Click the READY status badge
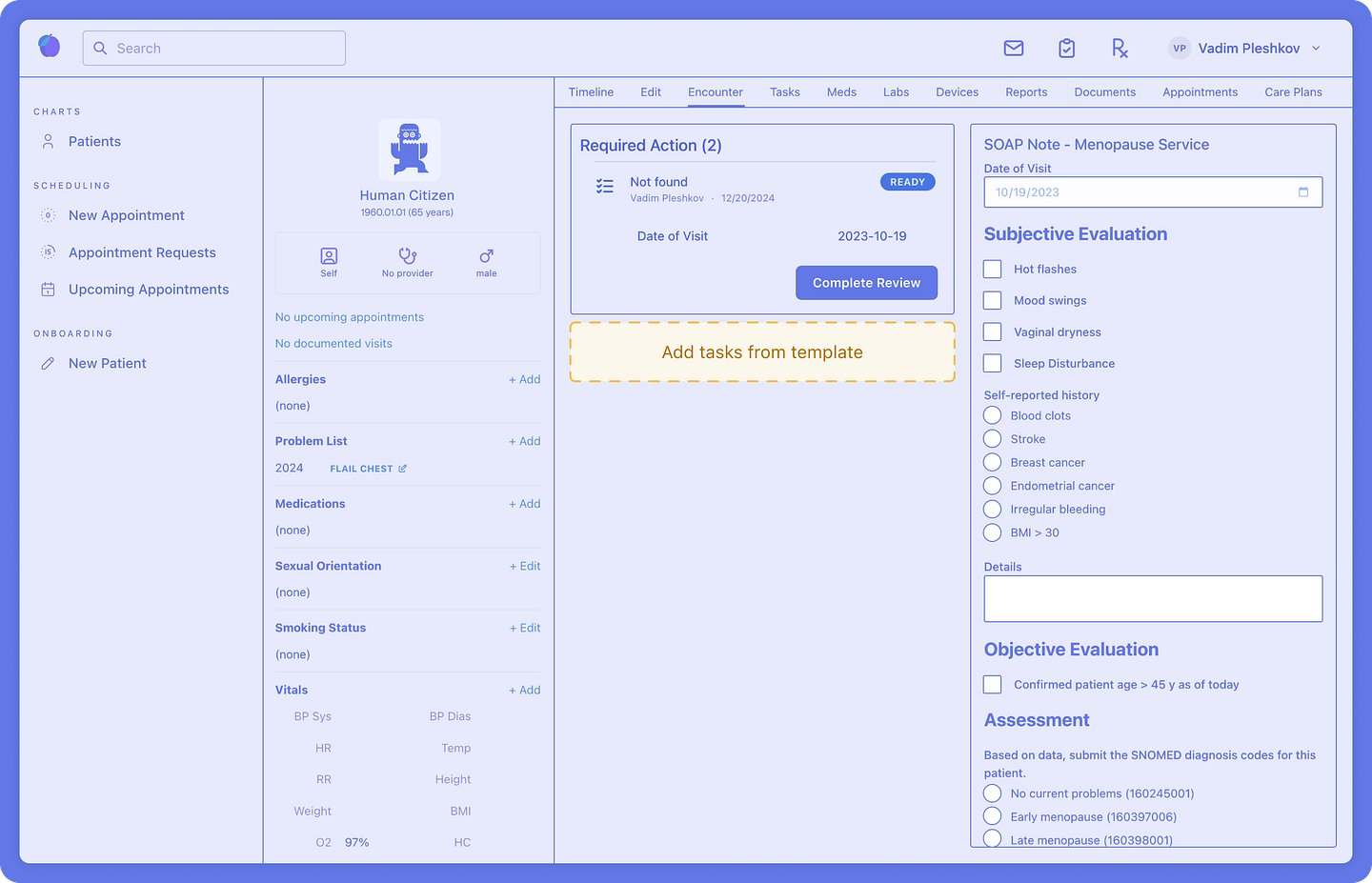 click(908, 182)
